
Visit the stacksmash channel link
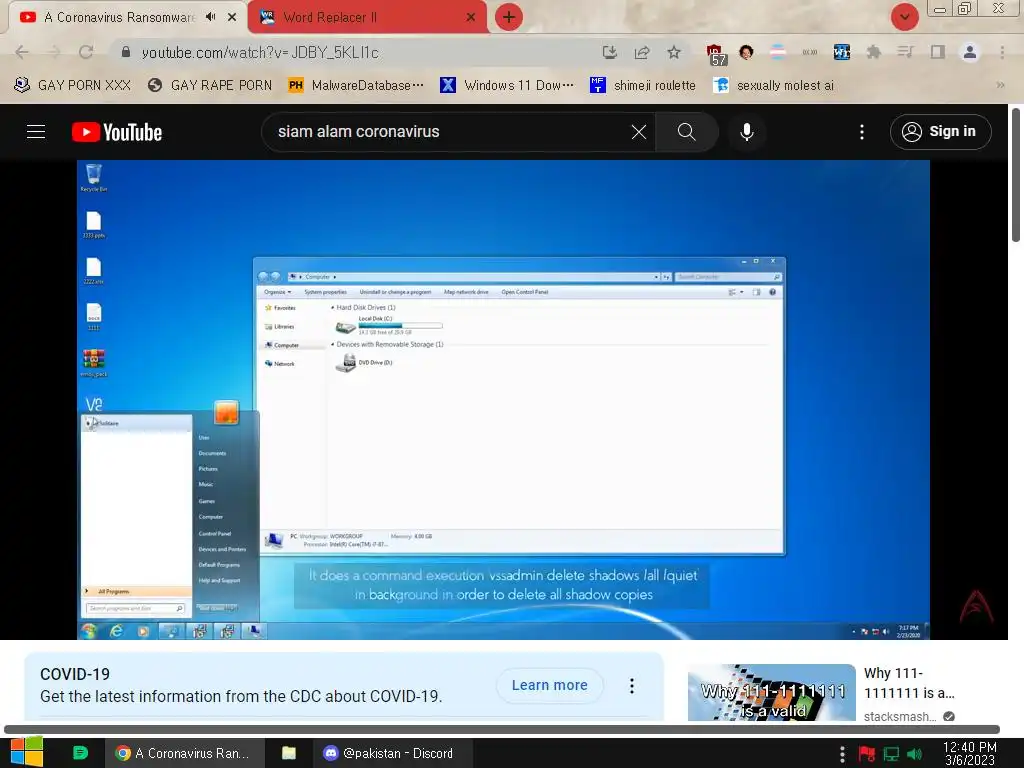(900, 716)
